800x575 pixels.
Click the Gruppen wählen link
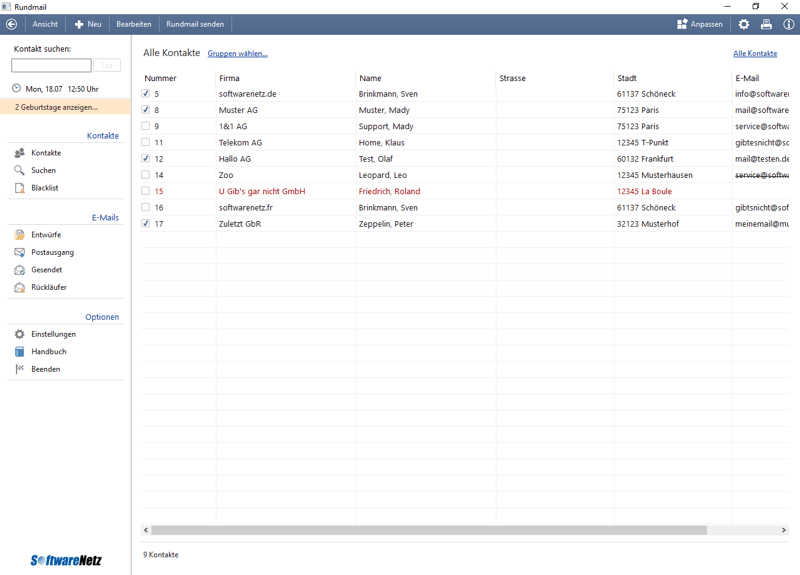tap(238, 53)
